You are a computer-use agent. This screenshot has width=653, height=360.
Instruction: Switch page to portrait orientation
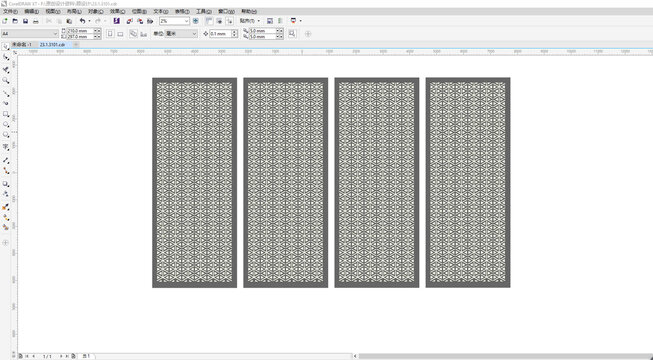point(110,33)
